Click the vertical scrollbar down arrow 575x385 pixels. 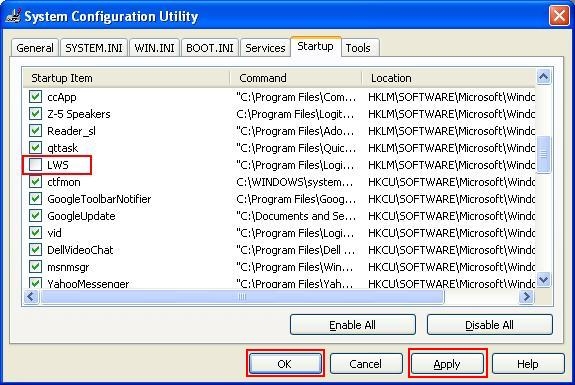[x=543, y=280]
